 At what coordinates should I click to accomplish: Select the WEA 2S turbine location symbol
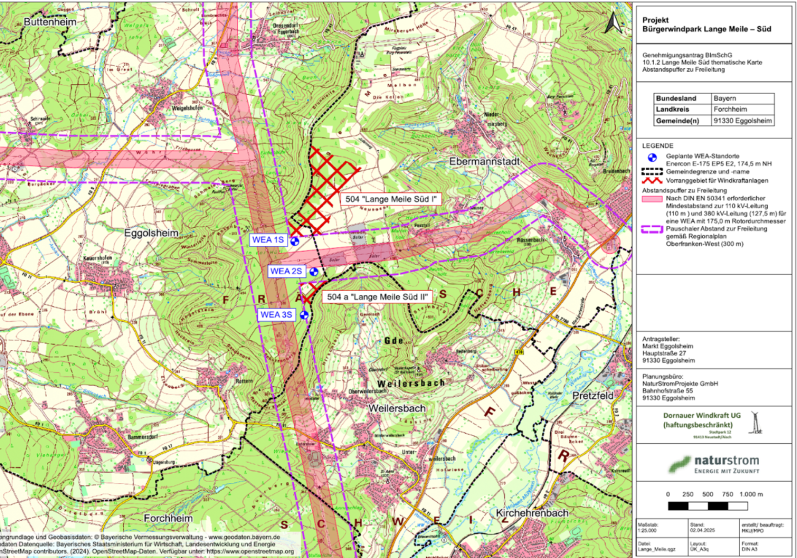(313, 270)
